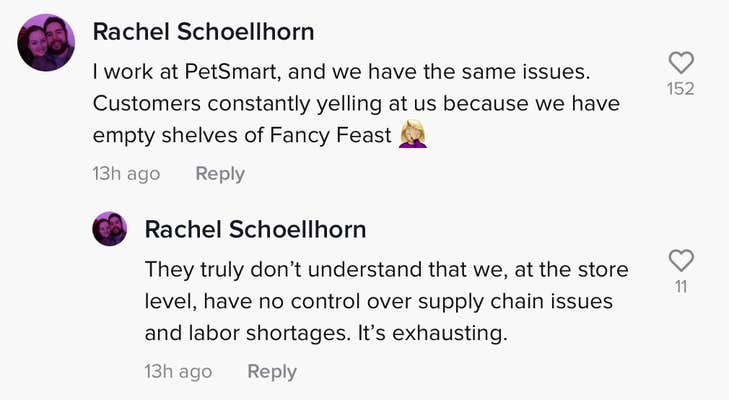The height and width of the screenshot is (400, 729).
Task: Reply to the supply chain comment
Action: click(x=272, y=371)
